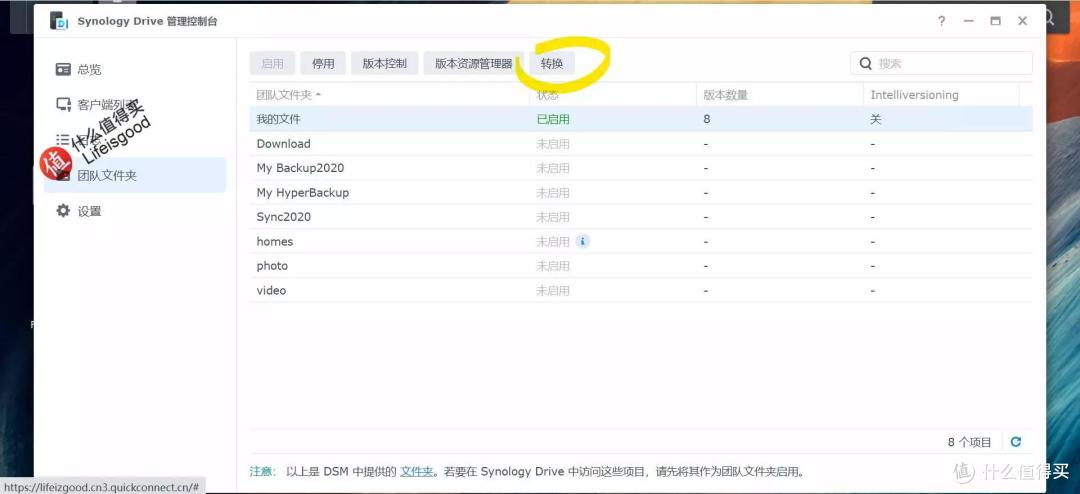Select 团队文件夹 in the sidebar
This screenshot has height=494, width=1080.
click(x=134, y=175)
